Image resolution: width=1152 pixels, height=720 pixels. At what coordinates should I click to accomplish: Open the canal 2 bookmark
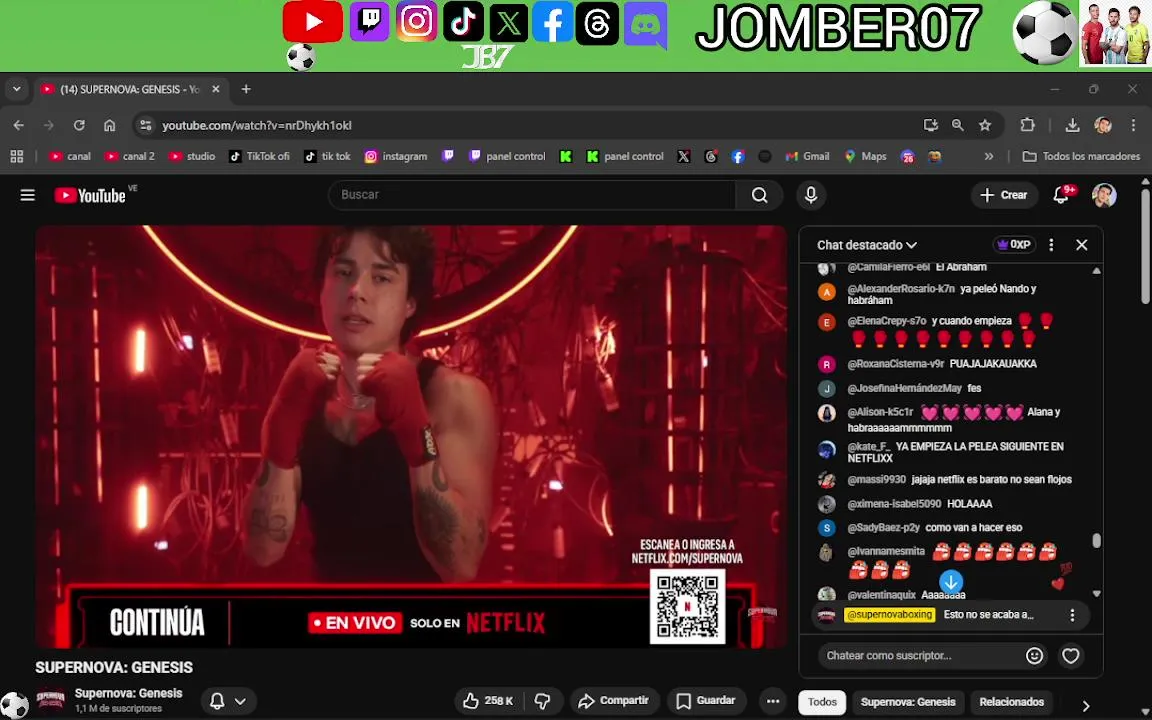point(130,156)
